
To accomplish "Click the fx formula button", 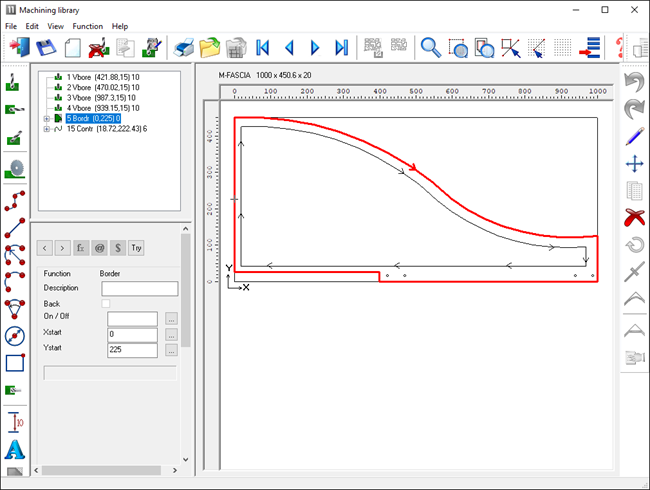I will [80, 246].
